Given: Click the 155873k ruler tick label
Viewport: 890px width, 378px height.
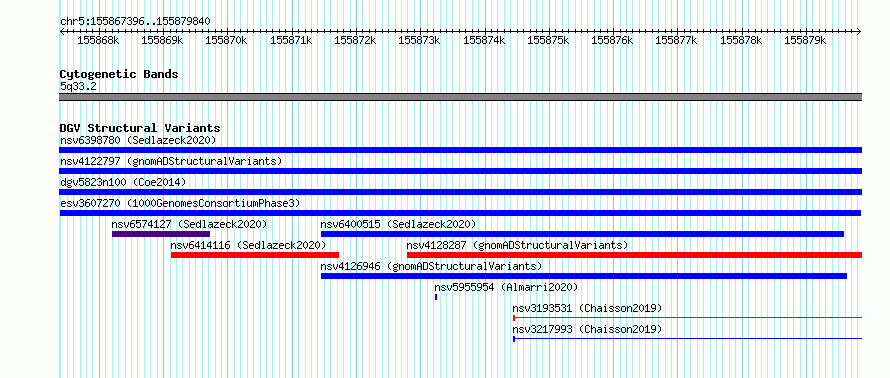Looking at the screenshot, I should click(419, 40).
